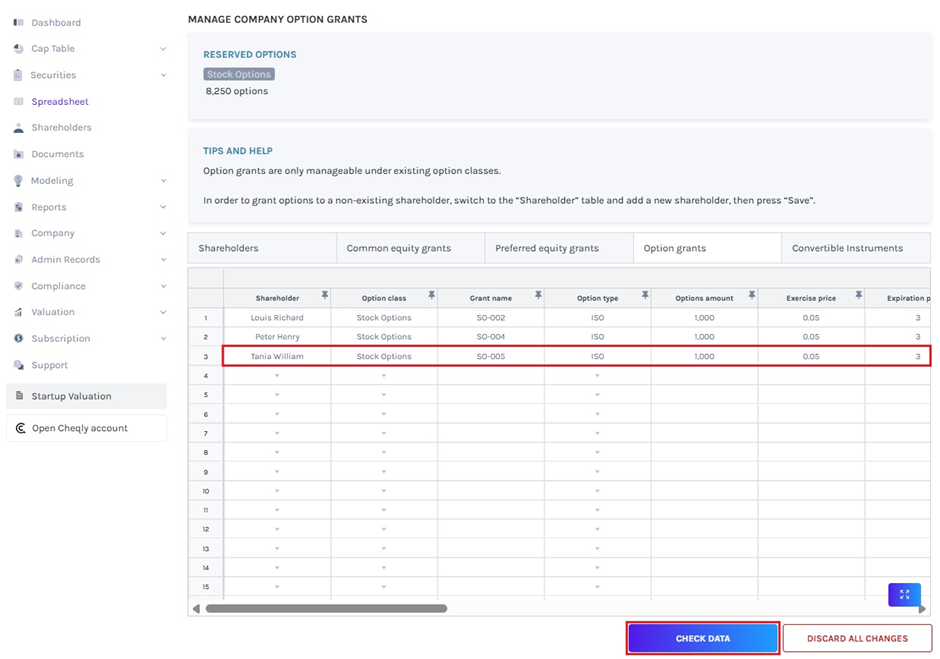Viewport: 940px width, 659px height.
Task: Pin the Option class column
Action: pos(431,295)
